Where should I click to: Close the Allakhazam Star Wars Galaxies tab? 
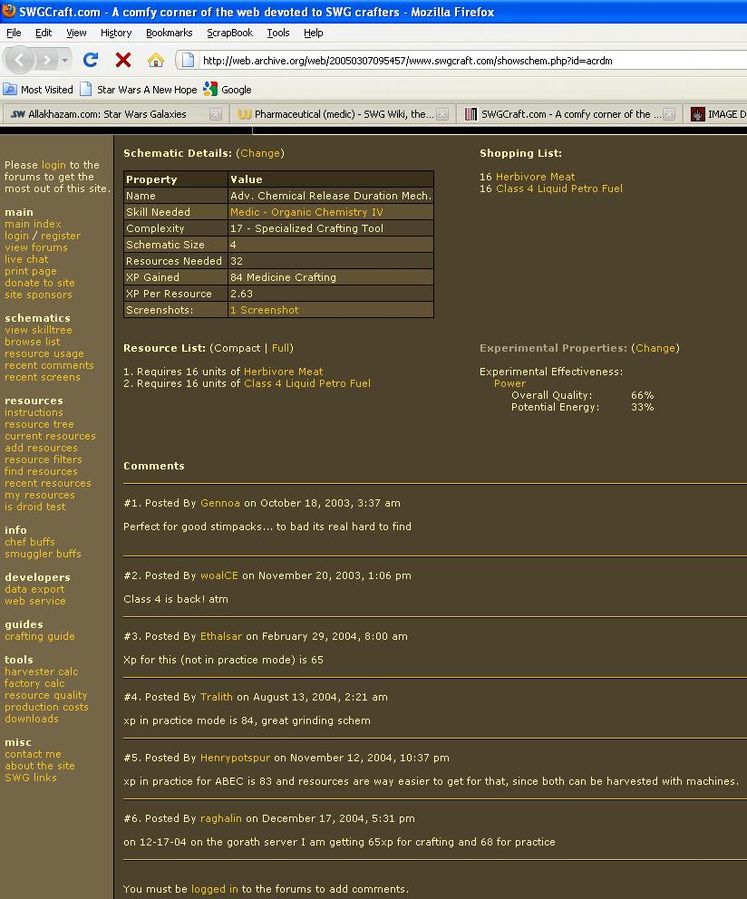215,115
